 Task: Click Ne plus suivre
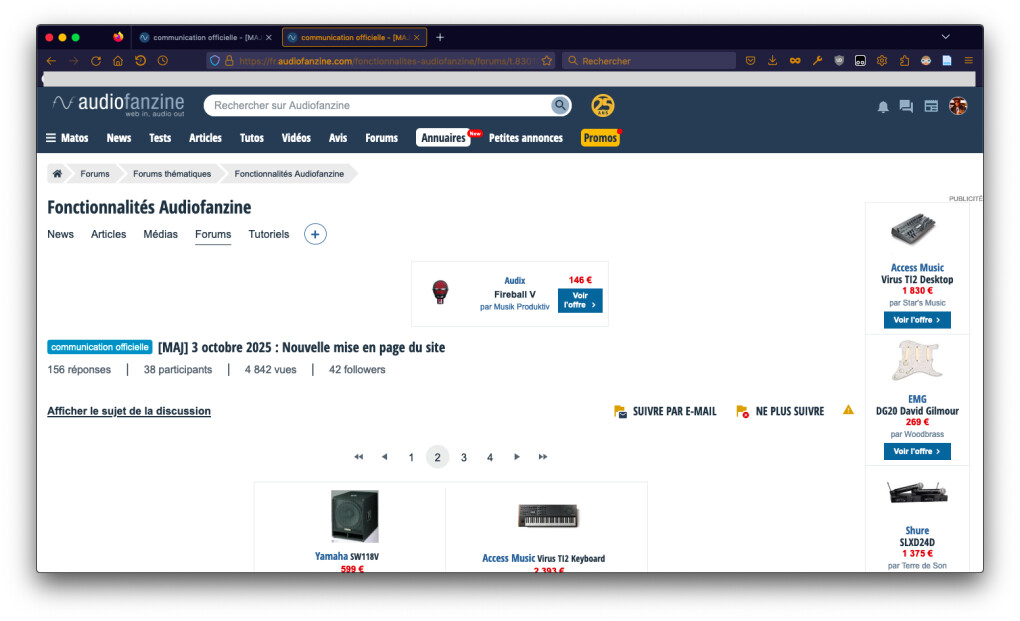tap(781, 411)
